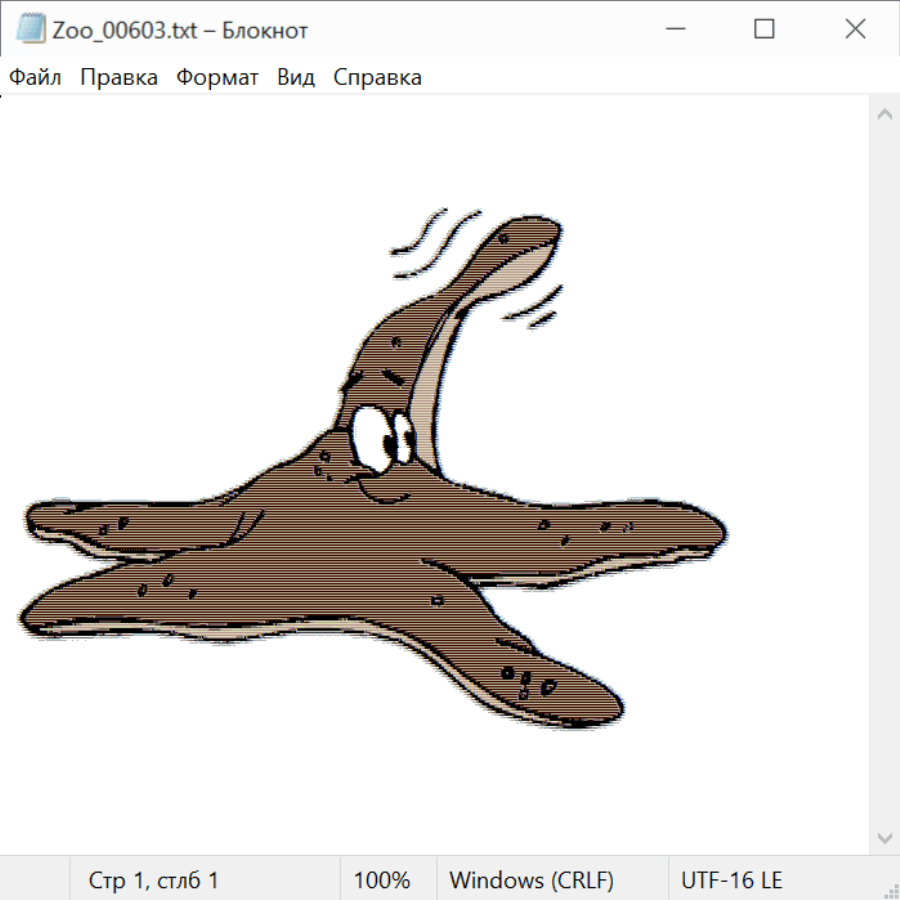Click the Windows (CRLF) status field
900x900 pixels.
[x=531, y=880]
